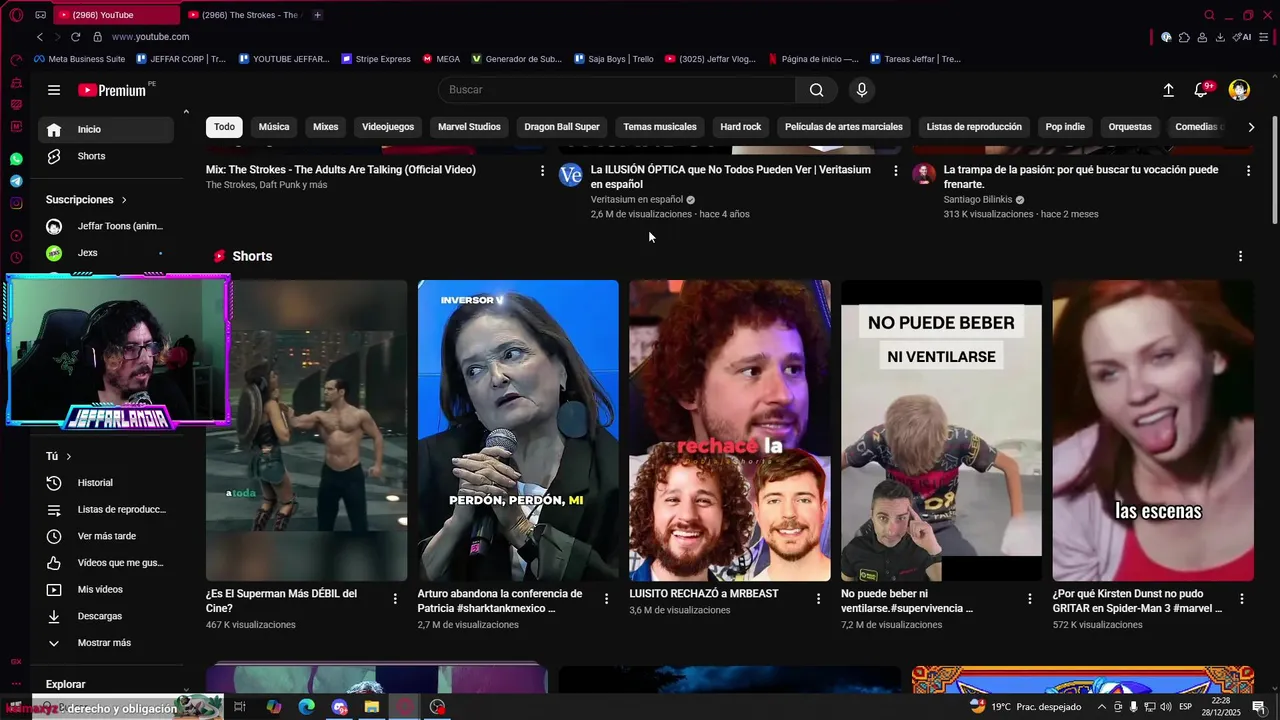The height and width of the screenshot is (720, 1280).
Task: Open Videos que me gustan
Action: (x=106, y=563)
